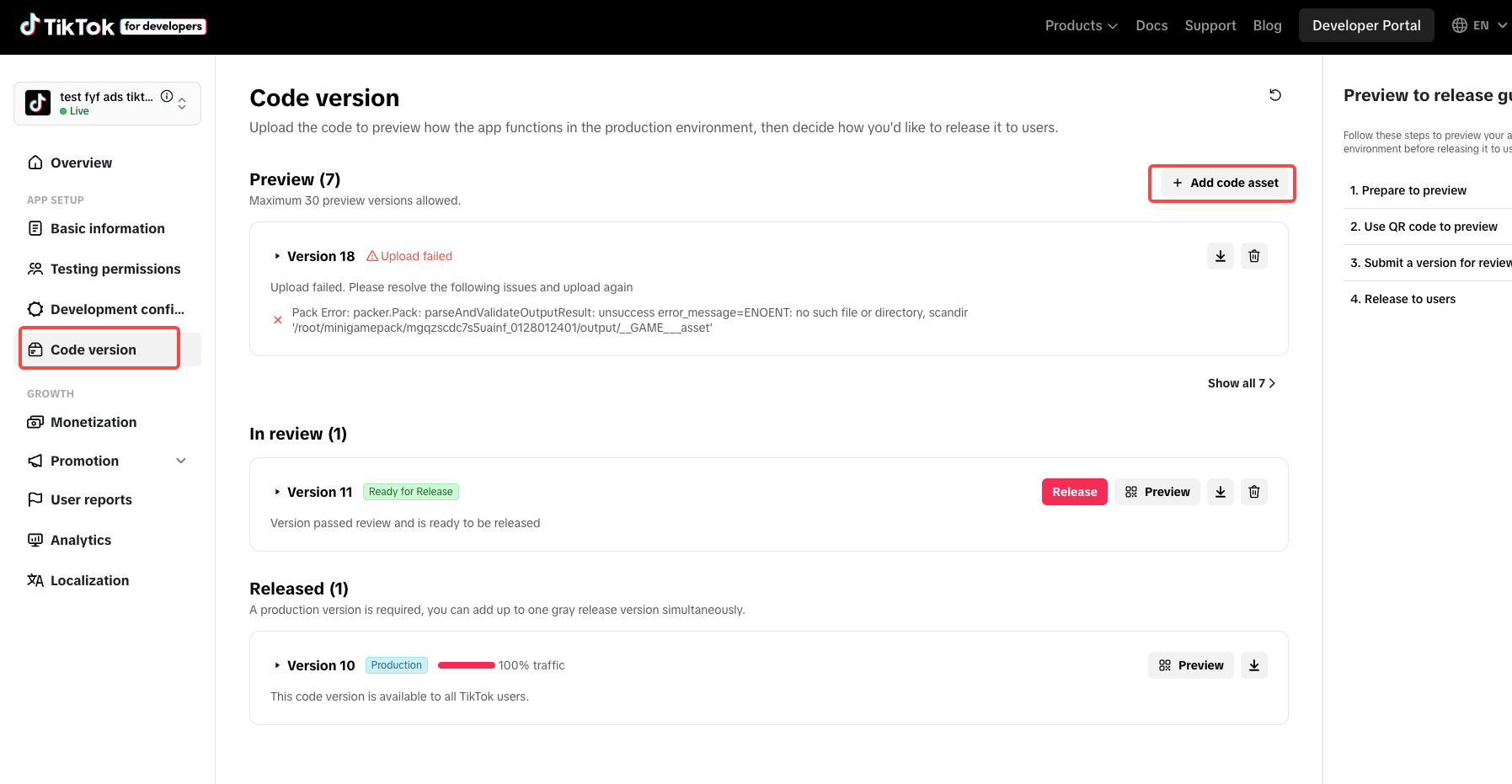Delete Version 11 using trash icon
The height and width of the screenshot is (784, 1512).
1254,492
